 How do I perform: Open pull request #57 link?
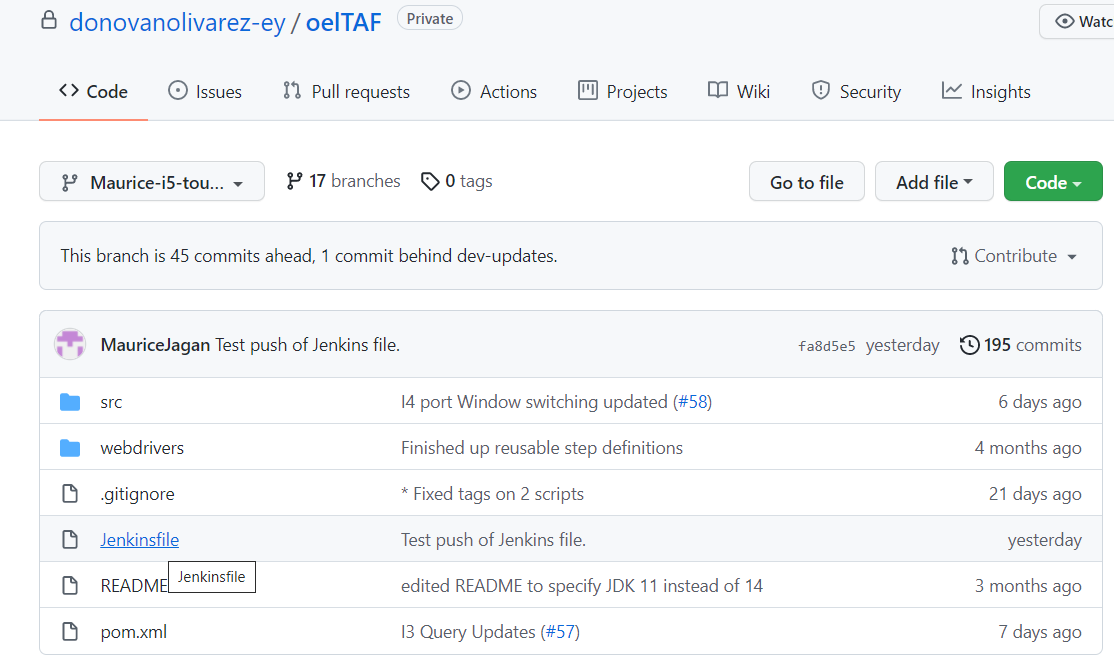561,632
